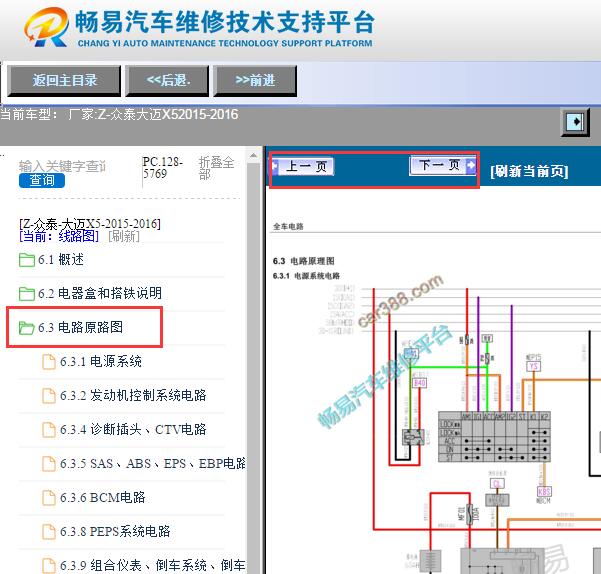Open 6.3.1 电源系统 document
Screen dimensions: 601x574
pos(100,361)
